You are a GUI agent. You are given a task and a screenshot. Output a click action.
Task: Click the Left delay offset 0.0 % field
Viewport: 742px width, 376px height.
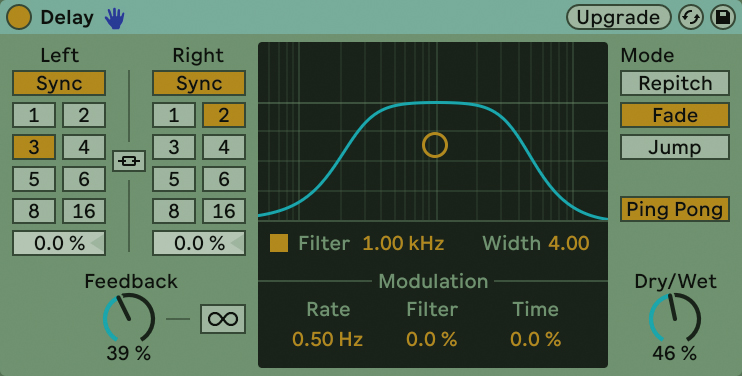(x=59, y=243)
